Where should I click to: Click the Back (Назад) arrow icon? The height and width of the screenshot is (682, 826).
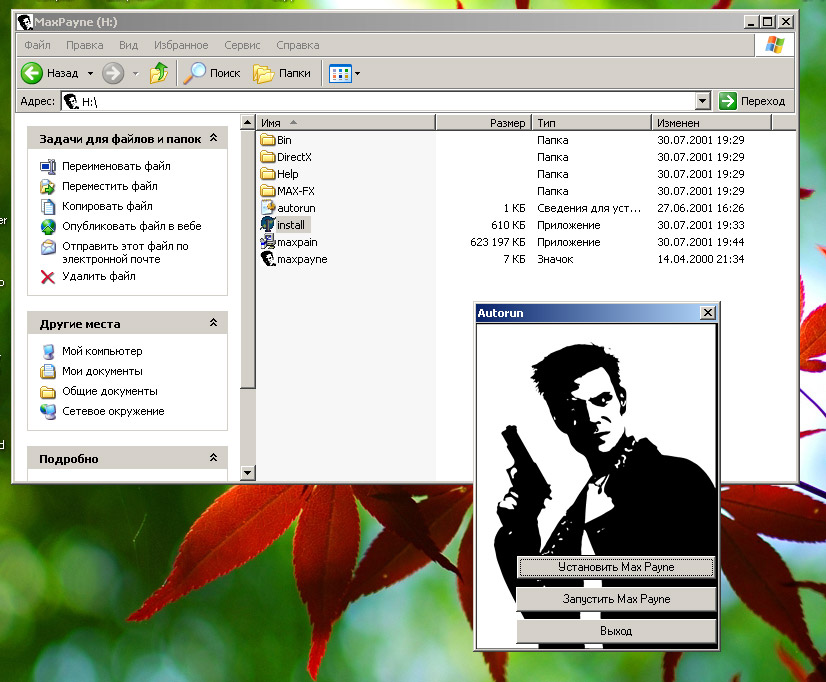pos(32,73)
